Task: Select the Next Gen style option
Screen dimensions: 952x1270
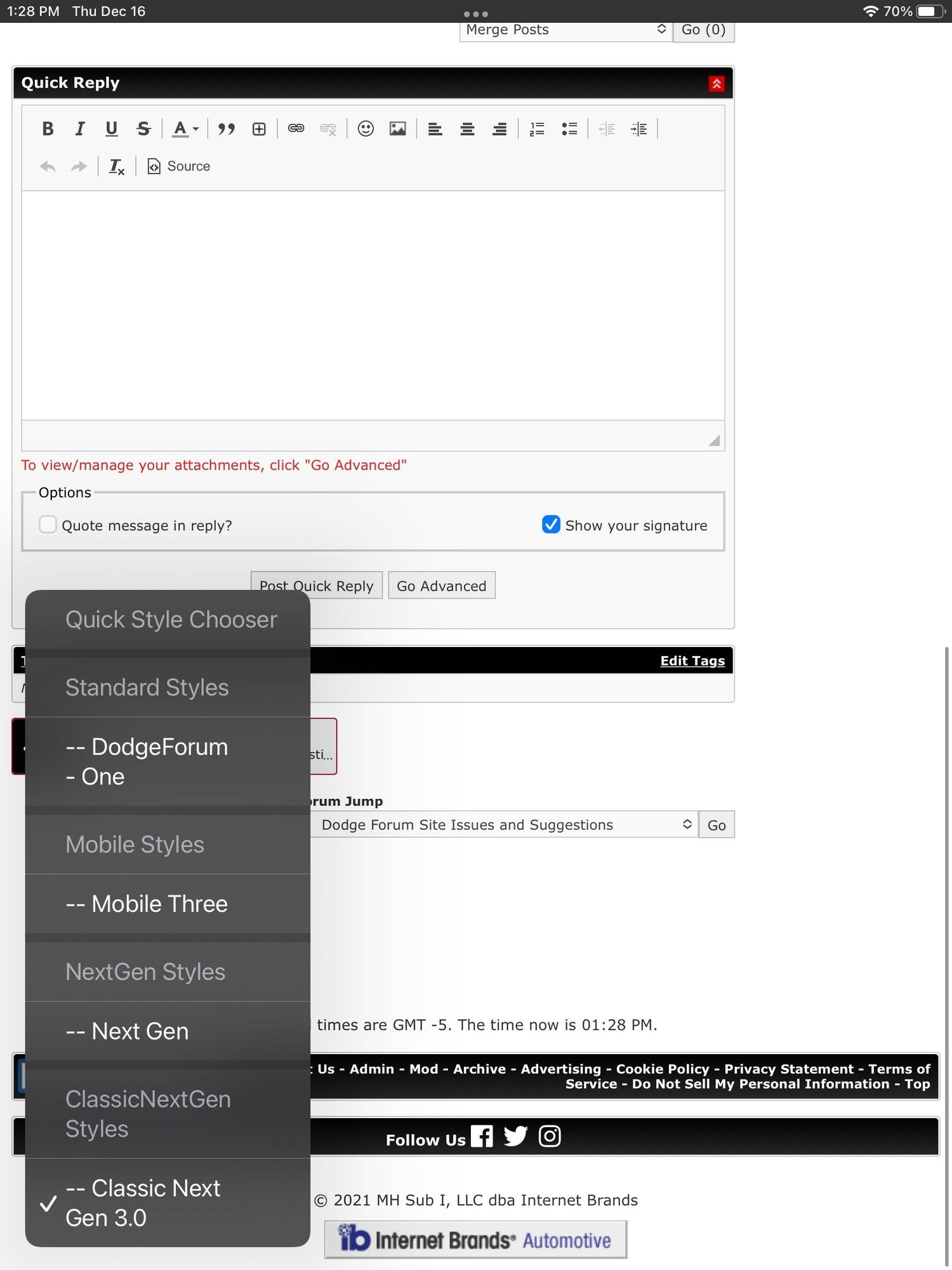Action: pyautogui.click(x=140, y=1031)
